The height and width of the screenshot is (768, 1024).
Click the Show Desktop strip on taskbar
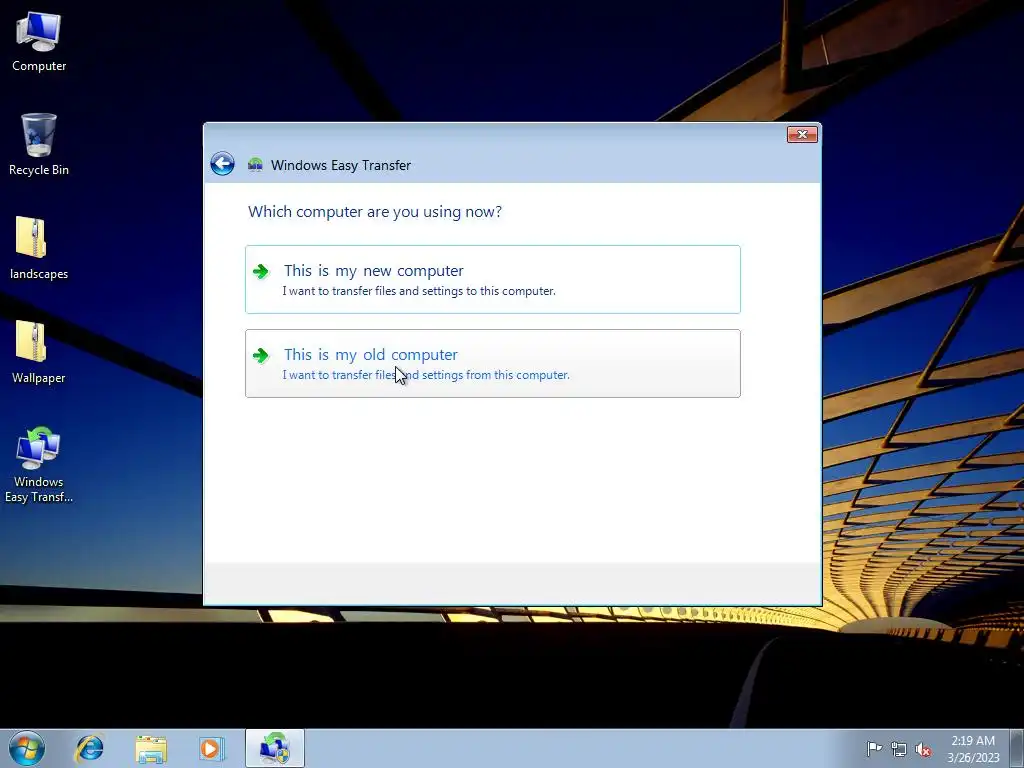[x=1017, y=748]
